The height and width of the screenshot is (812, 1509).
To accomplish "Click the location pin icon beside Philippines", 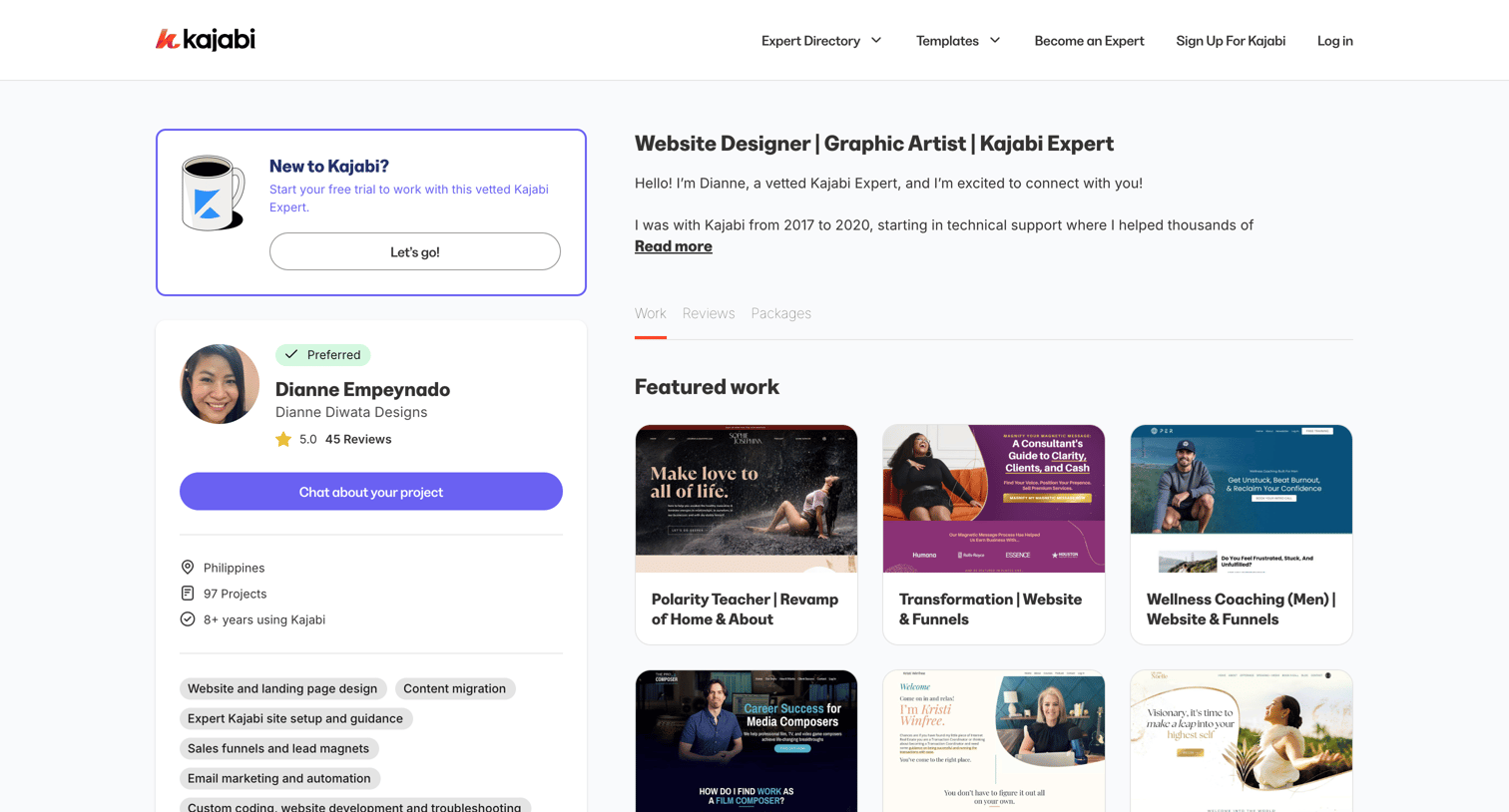I will 188,568.
